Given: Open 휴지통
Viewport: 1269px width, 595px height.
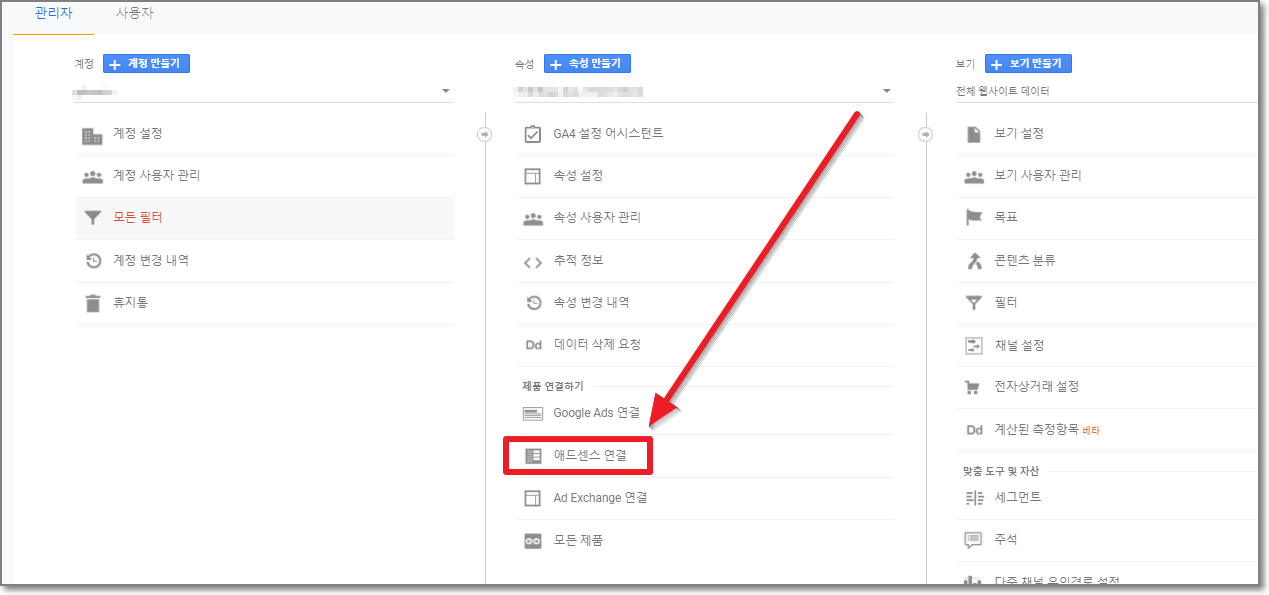Looking at the screenshot, I should click(x=264, y=302).
